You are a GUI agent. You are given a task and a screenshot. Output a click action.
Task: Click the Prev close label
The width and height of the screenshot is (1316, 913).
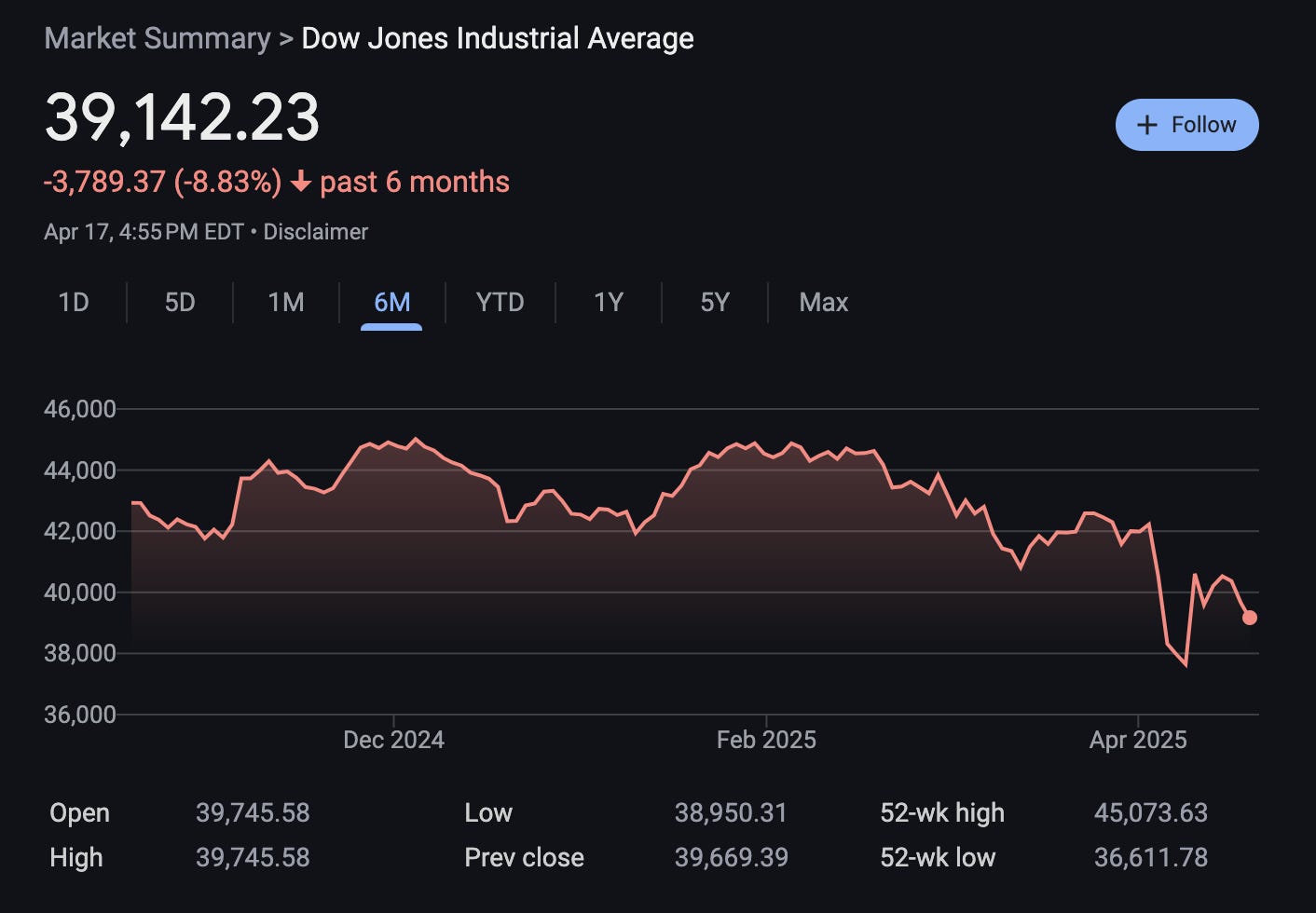(x=524, y=857)
